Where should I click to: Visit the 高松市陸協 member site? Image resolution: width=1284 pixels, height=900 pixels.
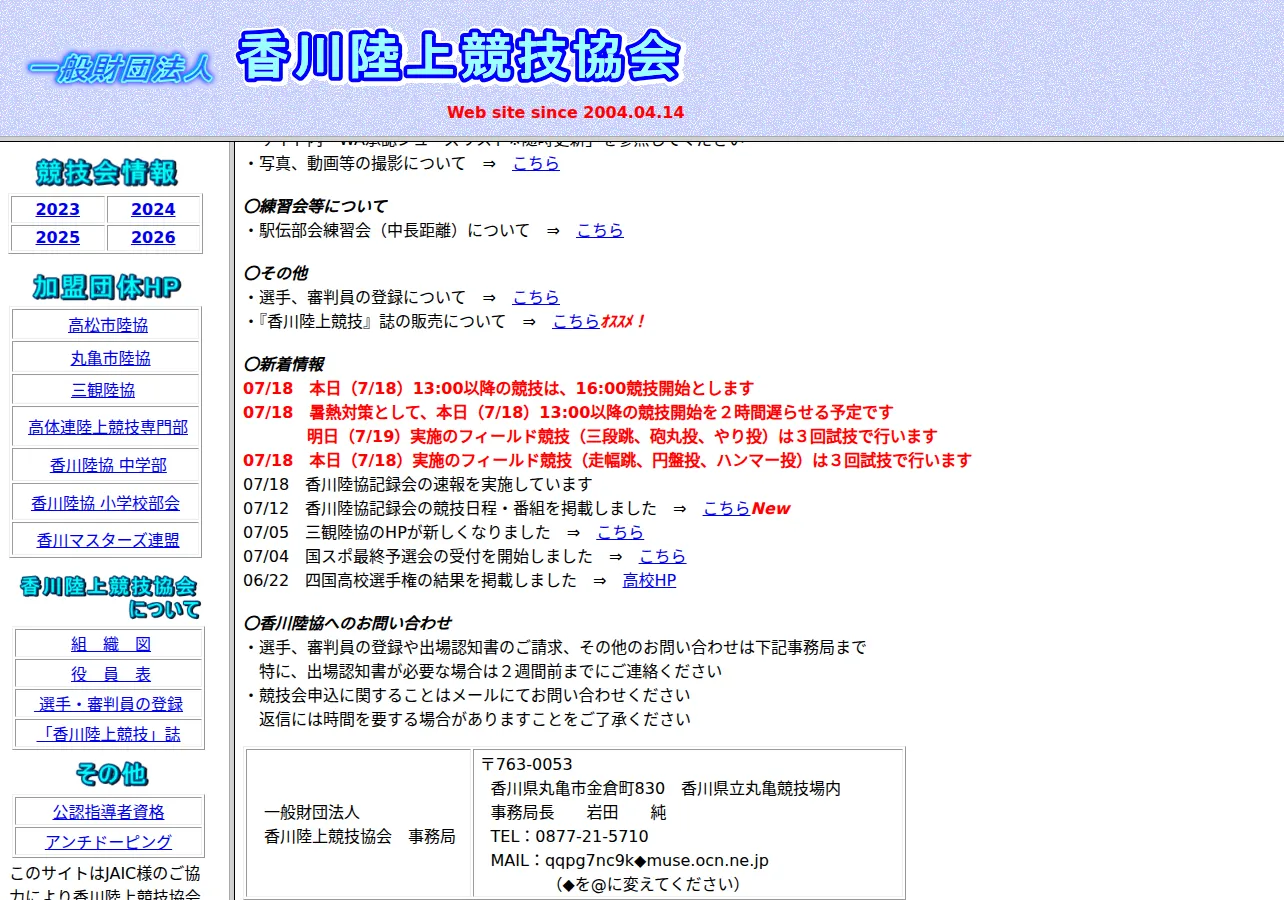(108, 325)
